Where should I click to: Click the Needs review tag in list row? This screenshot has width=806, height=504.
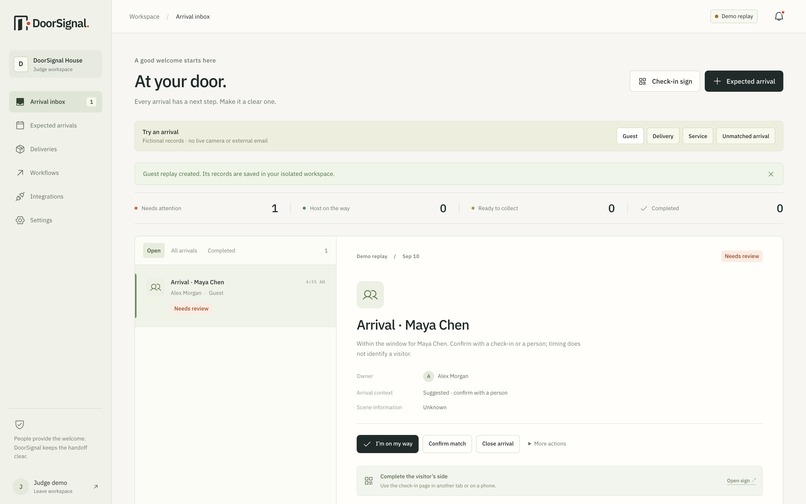191,309
